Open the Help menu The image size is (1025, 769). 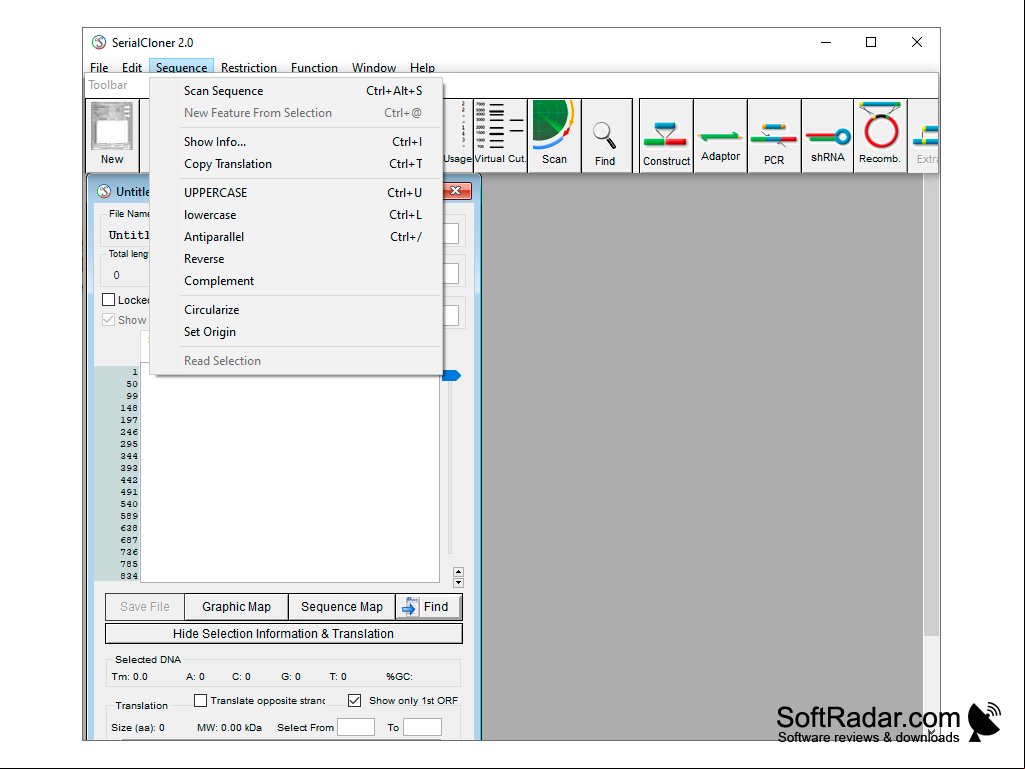pyautogui.click(x=422, y=67)
